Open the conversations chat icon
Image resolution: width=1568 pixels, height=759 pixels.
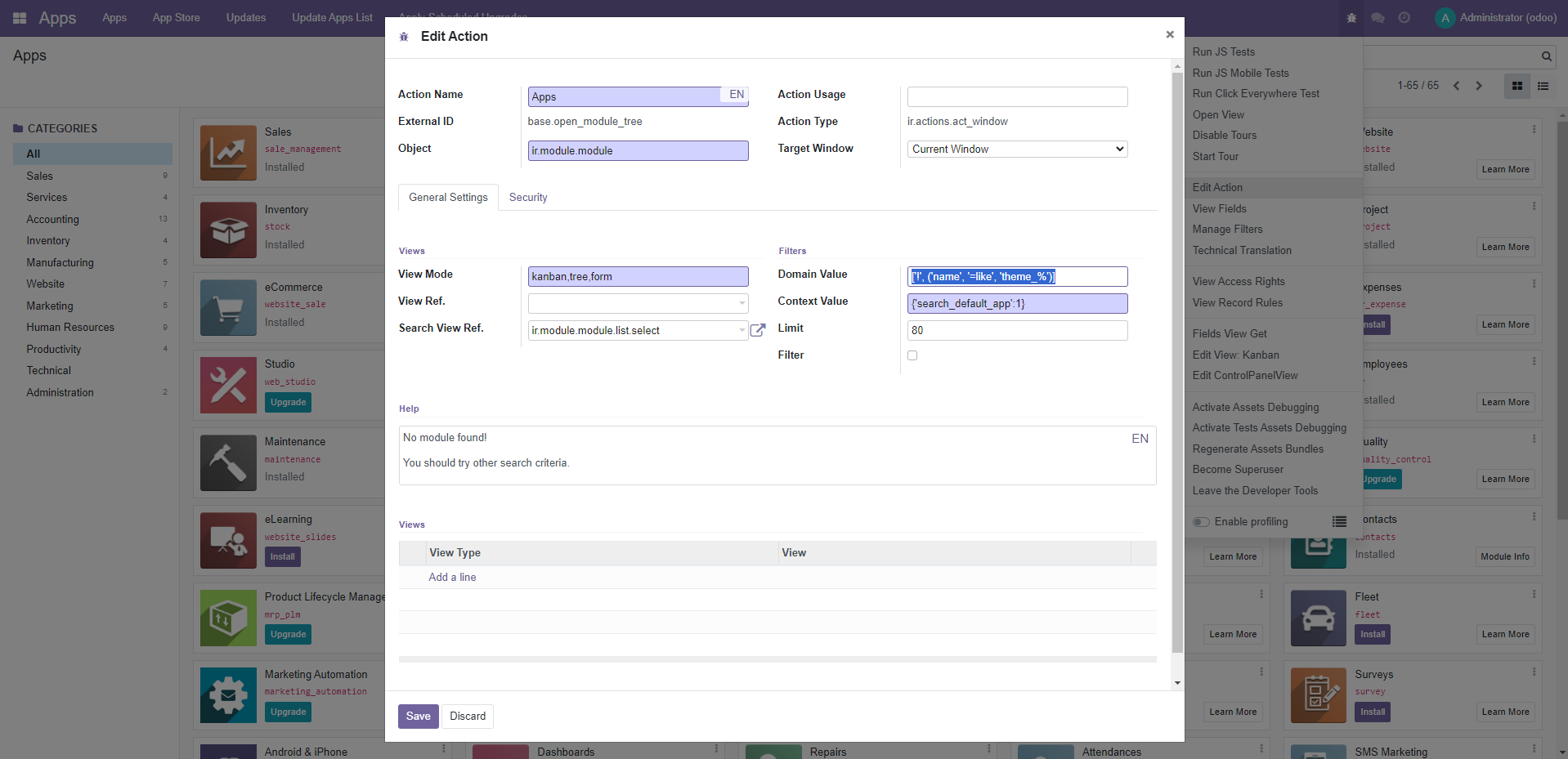(1378, 18)
